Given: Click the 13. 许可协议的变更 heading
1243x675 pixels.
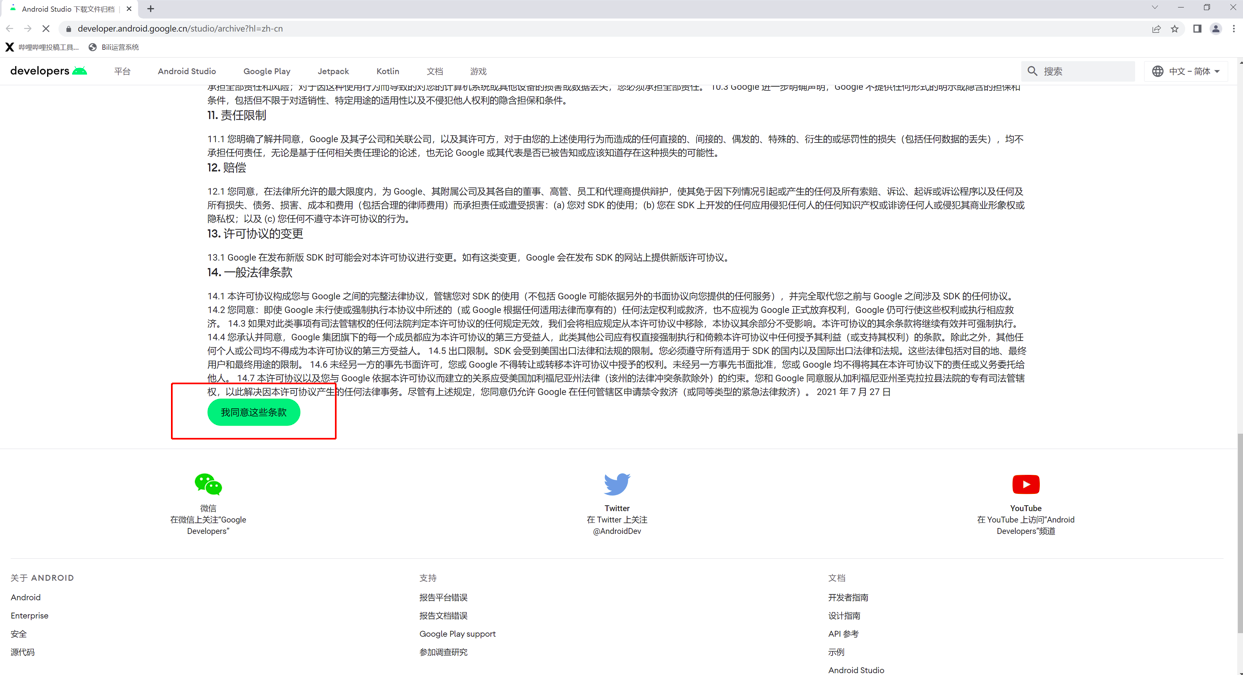Looking at the screenshot, I should tap(255, 233).
